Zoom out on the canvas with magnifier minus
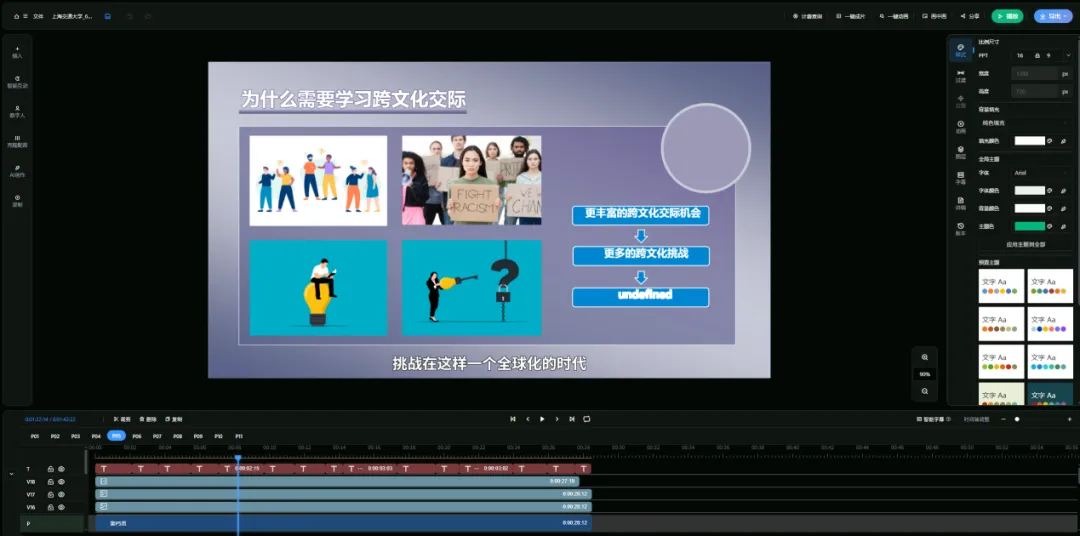This screenshot has height=536, width=1080. pos(924,391)
